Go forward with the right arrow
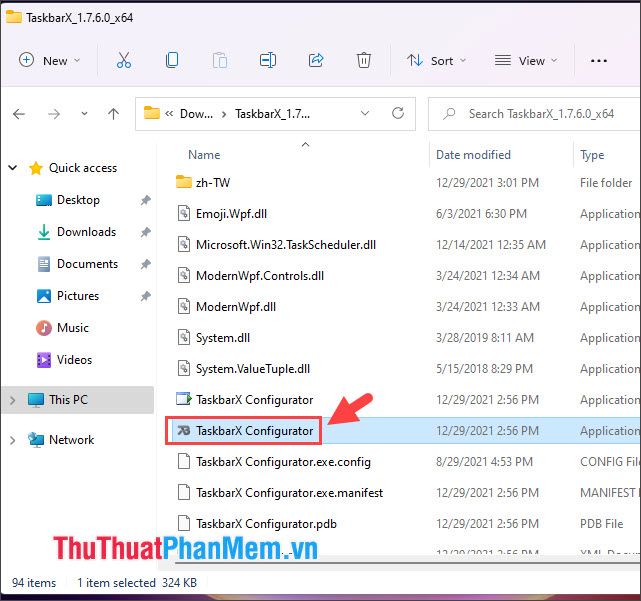 (54, 114)
